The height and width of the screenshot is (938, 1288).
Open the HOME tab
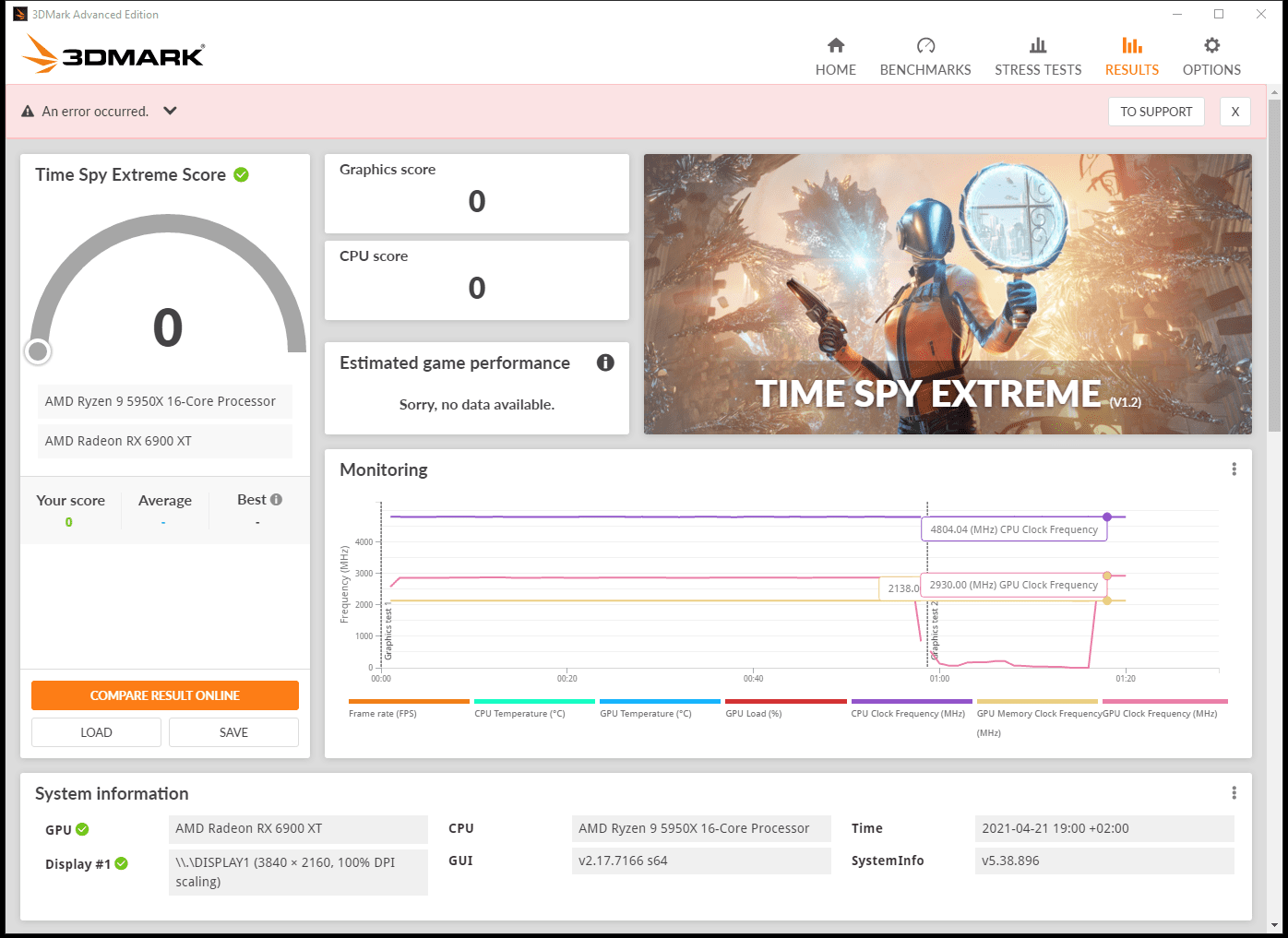[x=835, y=57]
